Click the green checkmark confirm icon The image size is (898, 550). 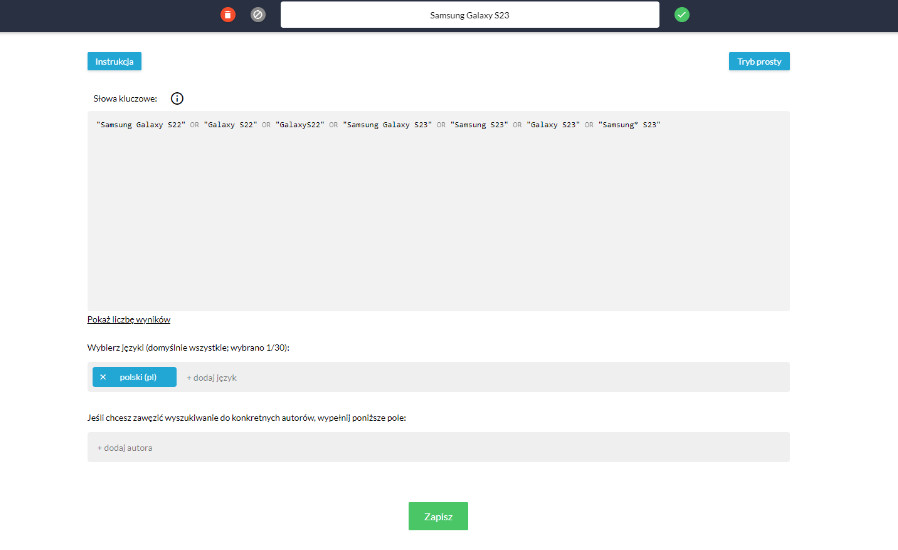click(682, 15)
